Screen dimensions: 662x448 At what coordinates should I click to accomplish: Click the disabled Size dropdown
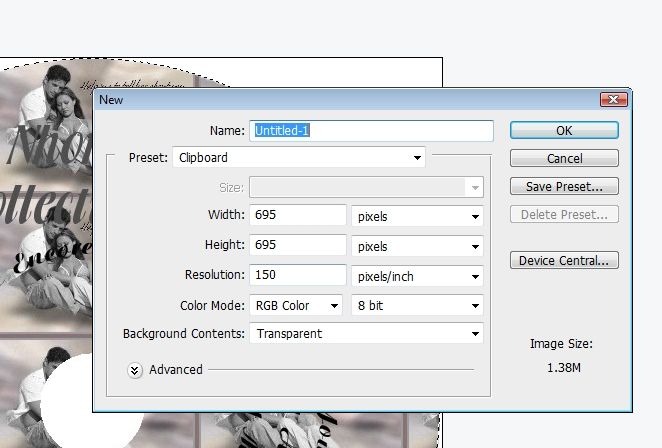pyautogui.click(x=366, y=187)
